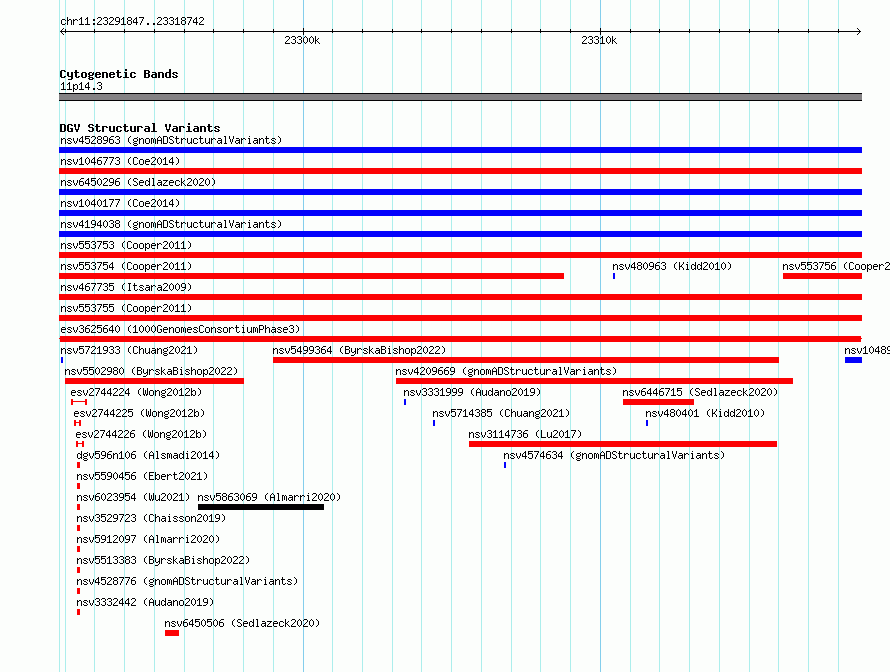Select the nsv5499364 ByrskaBishop2022 label

359,350
